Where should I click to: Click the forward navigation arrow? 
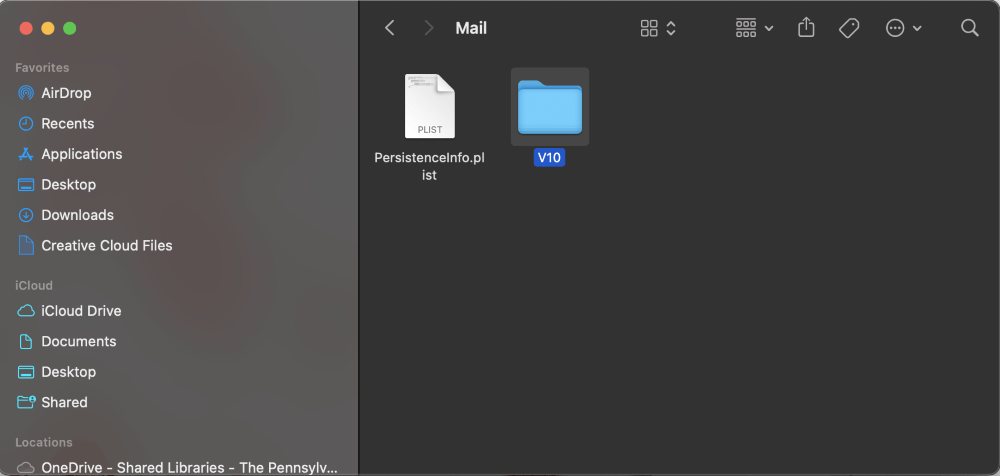429,28
